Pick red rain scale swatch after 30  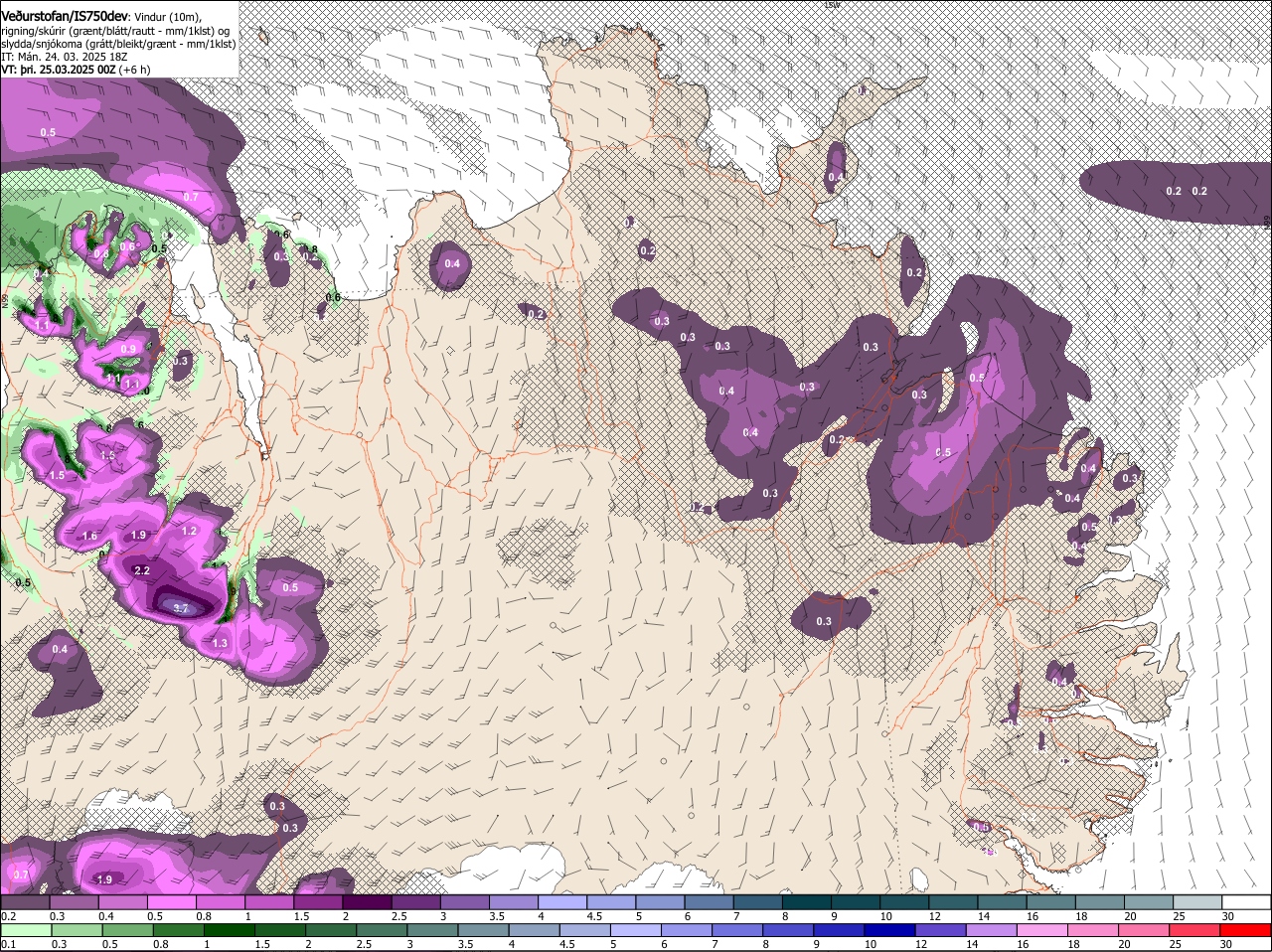[1245, 930]
